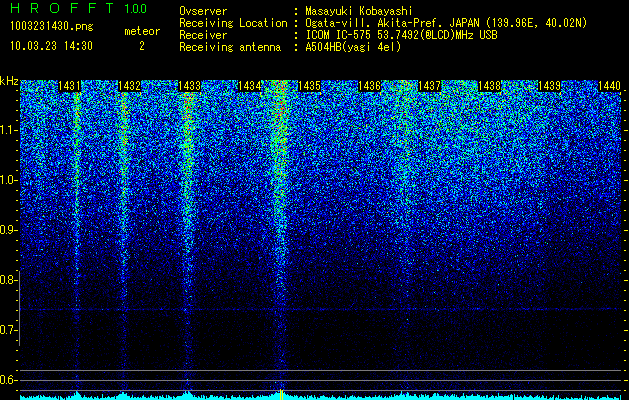Click the Receiving Location value text
The width and height of the screenshot is (629, 400).
[446, 23]
